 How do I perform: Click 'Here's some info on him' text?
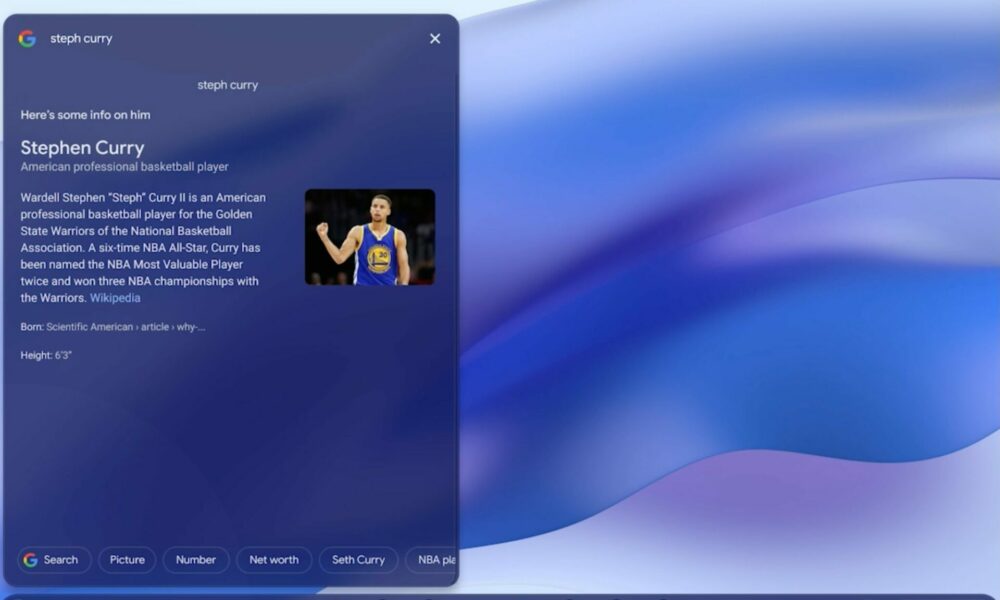(x=85, y=115)
